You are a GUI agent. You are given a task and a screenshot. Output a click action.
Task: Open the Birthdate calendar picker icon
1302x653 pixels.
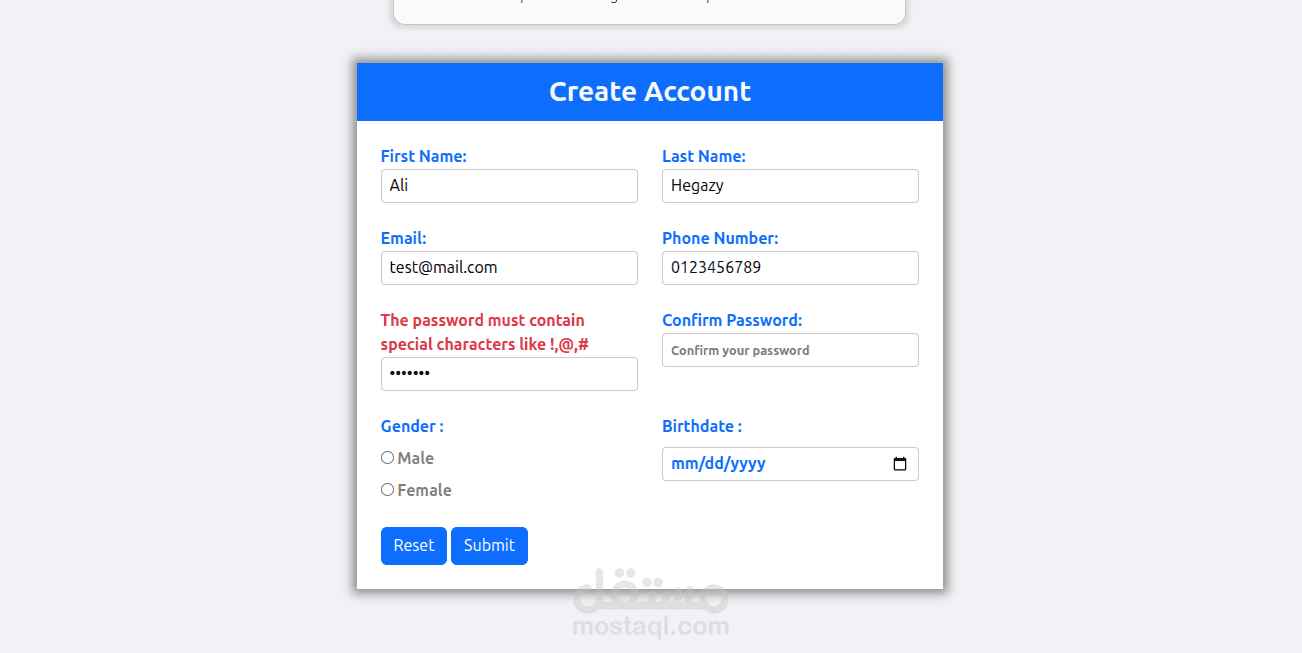[899, 464]
